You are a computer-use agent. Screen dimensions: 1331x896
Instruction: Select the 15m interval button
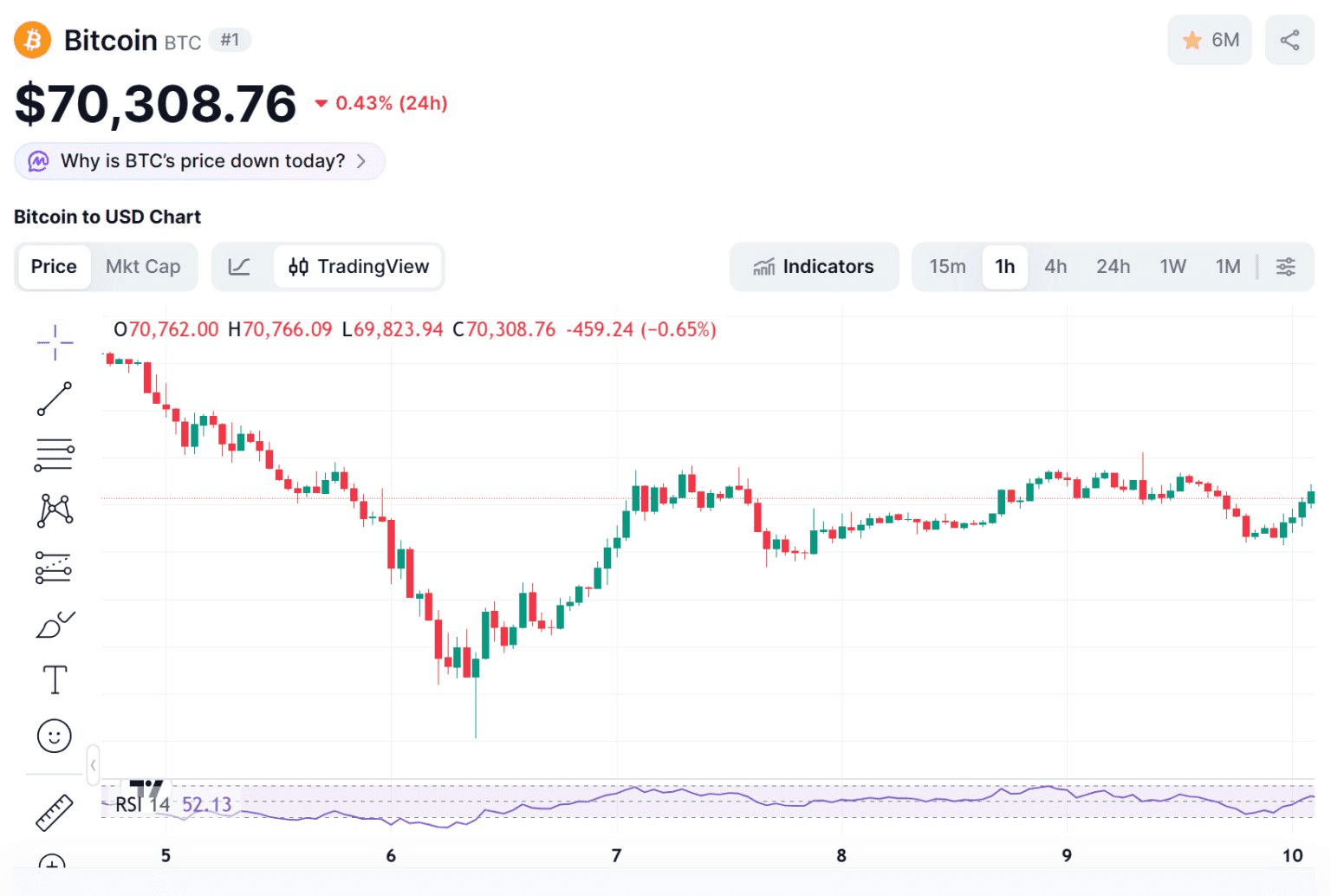(x=947, y=267)
